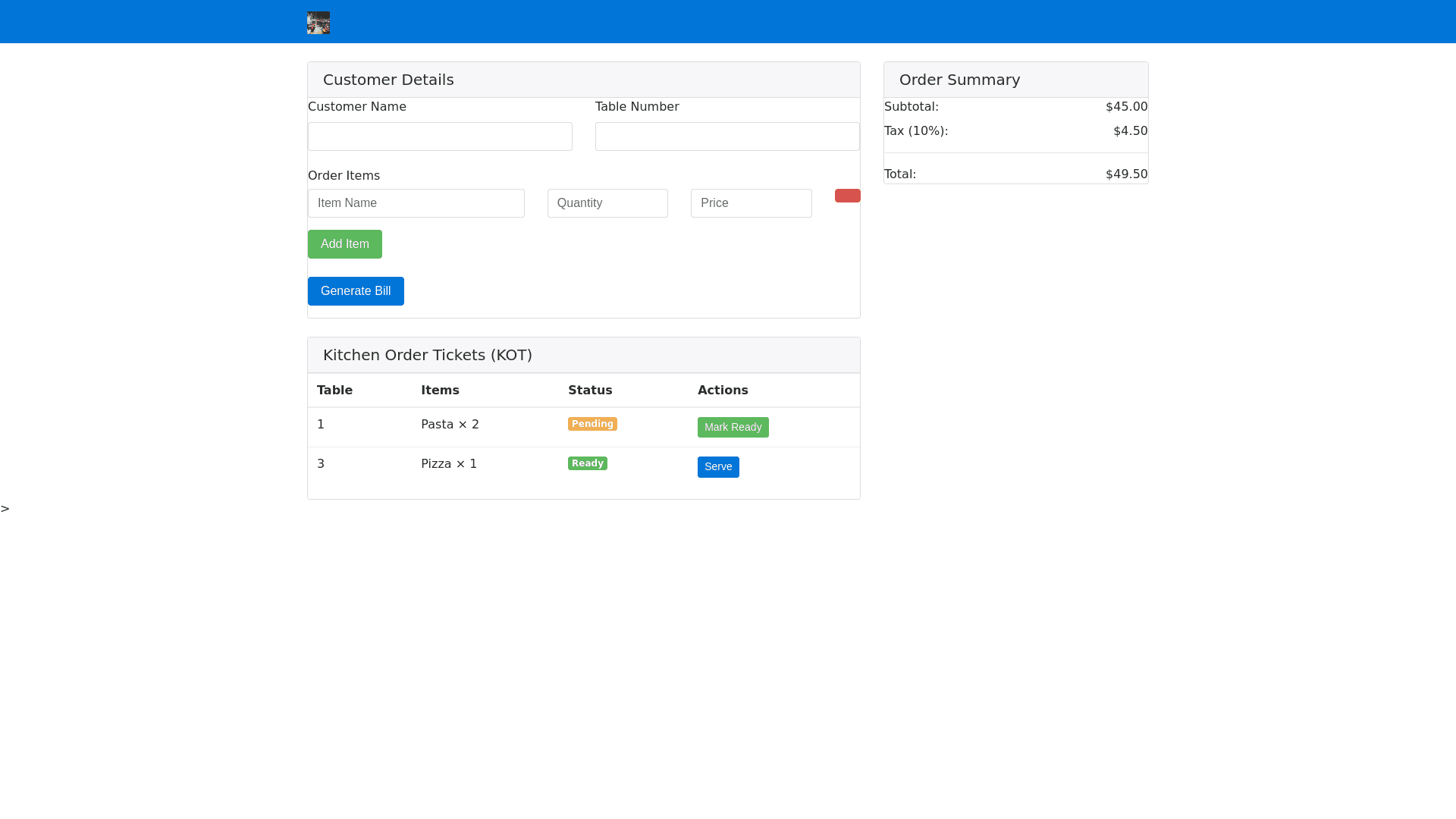Click the Customer Details panel heading

[x=388, y=80]
